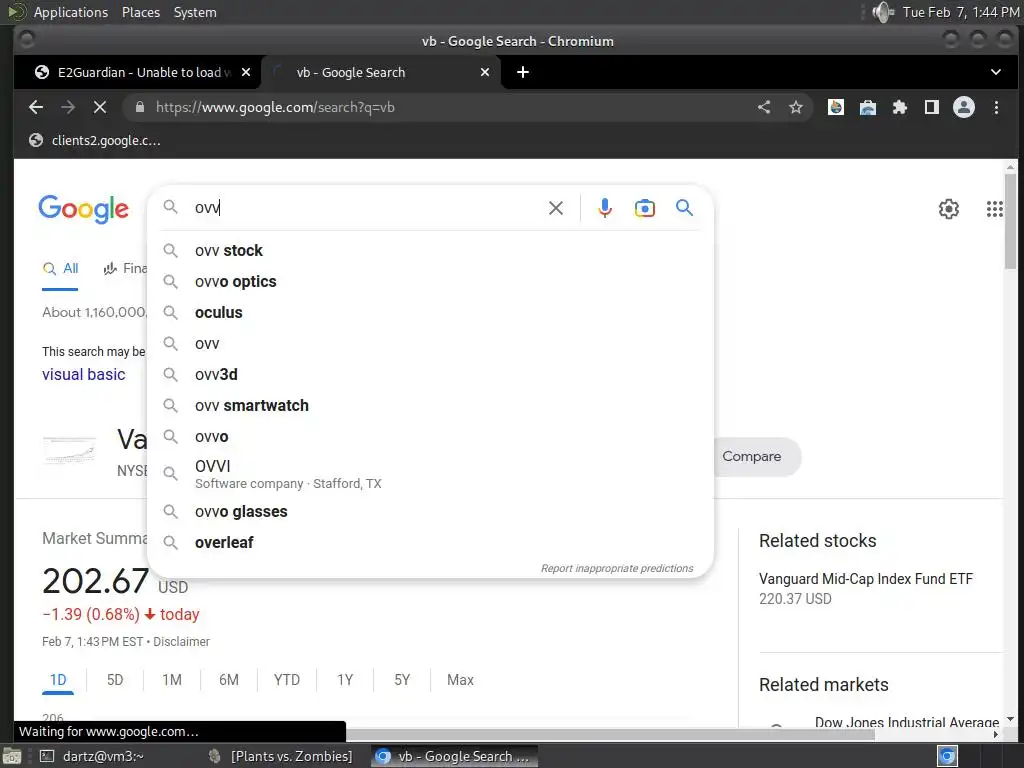Screen dimensions: 1024x768
Task: Open Vanguard Mid-Cap Index Fund ETF
Action: 865,579
